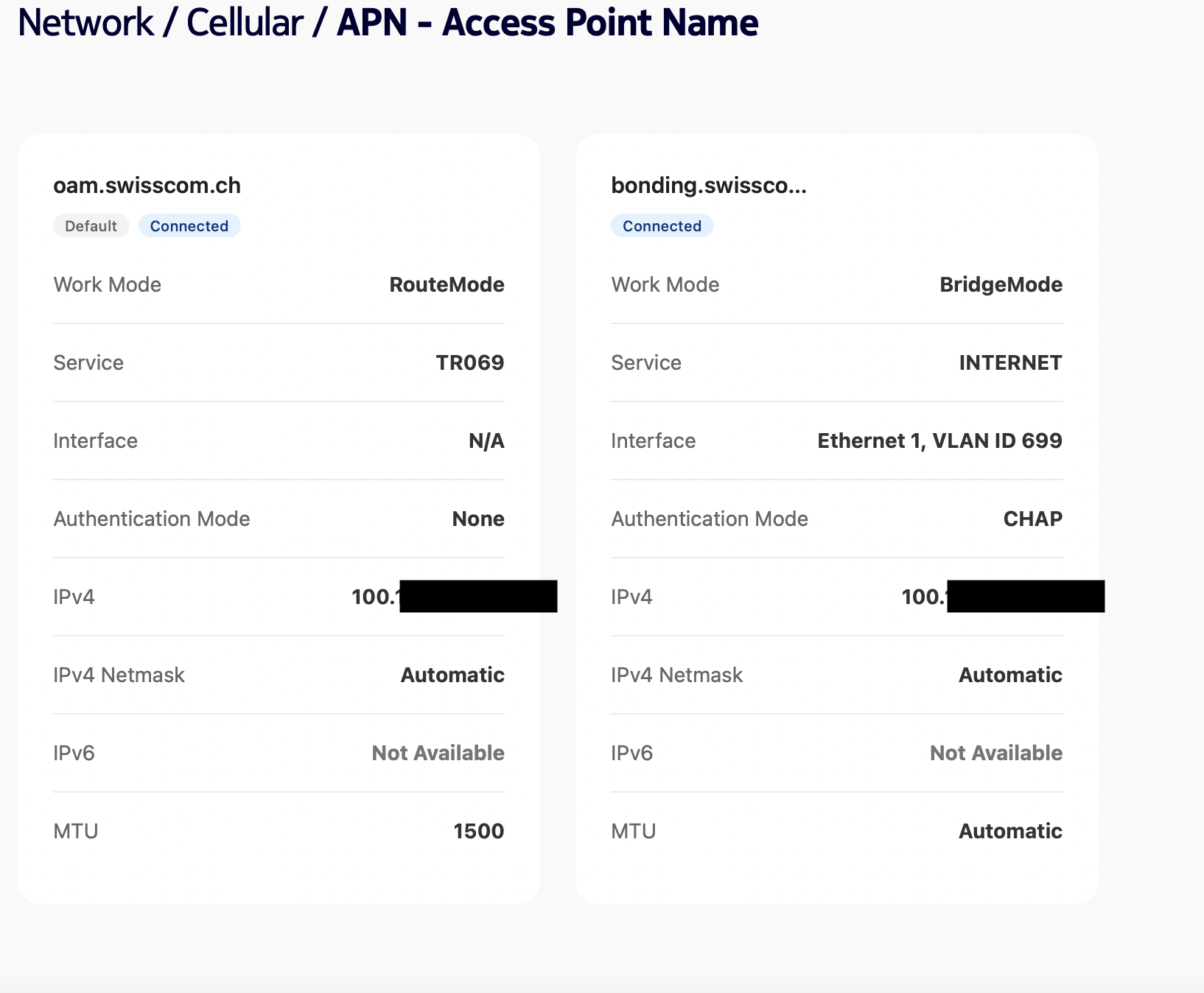Image resolution: width=1204 pixels, height=993 pixels.
Task: Open the oam.swisscom.ch APN card title
Action: pos(147,186)
